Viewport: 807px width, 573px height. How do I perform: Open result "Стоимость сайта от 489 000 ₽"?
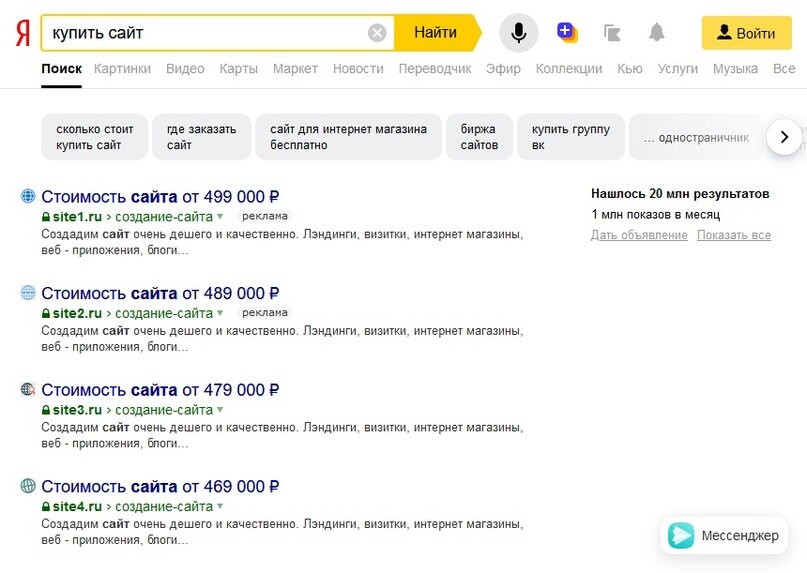tap(160, 293)
